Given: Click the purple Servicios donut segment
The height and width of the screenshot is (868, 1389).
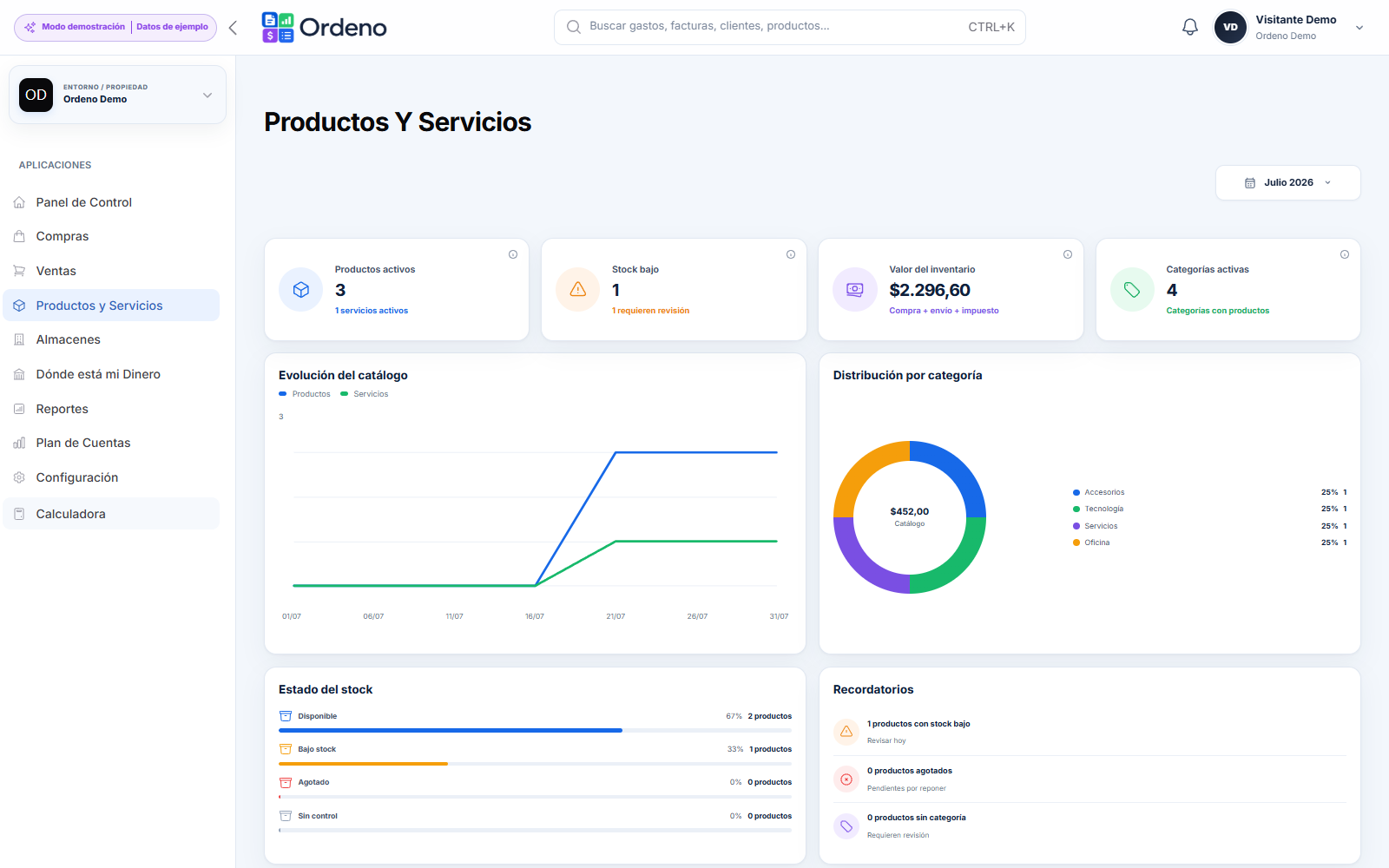Looking at the screenshot, I should tap(859, 568).
